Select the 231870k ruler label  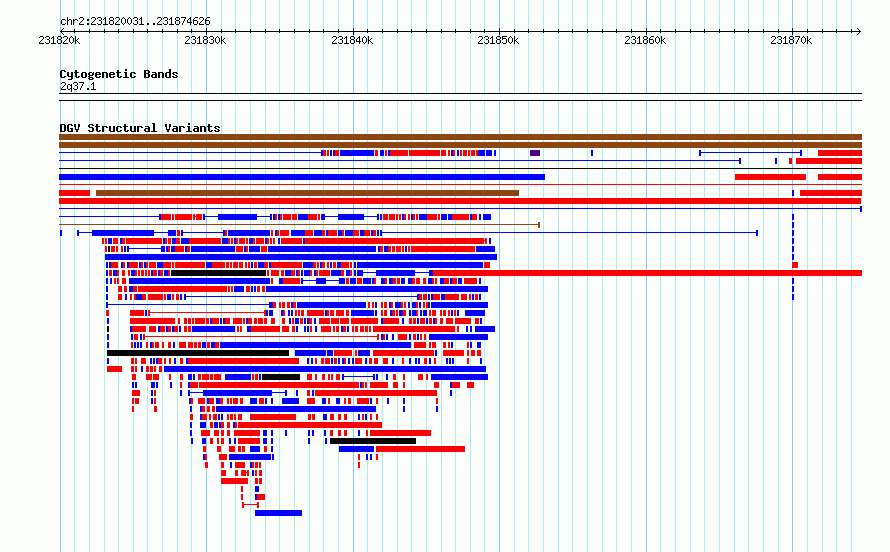[x=791, y=40]
